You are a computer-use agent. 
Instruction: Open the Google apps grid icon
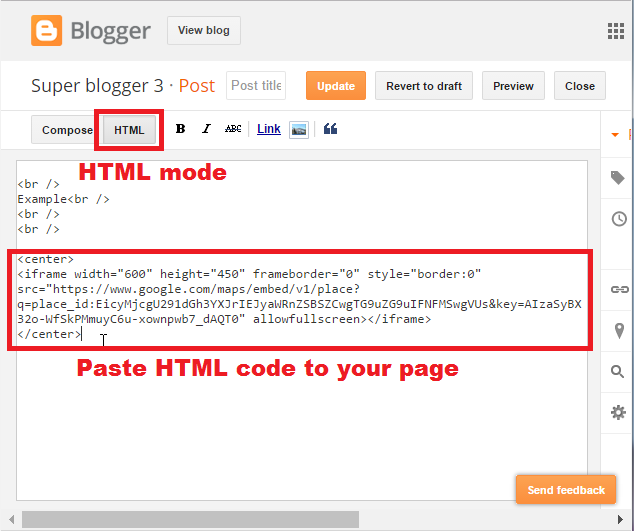(x=616, y=31)
